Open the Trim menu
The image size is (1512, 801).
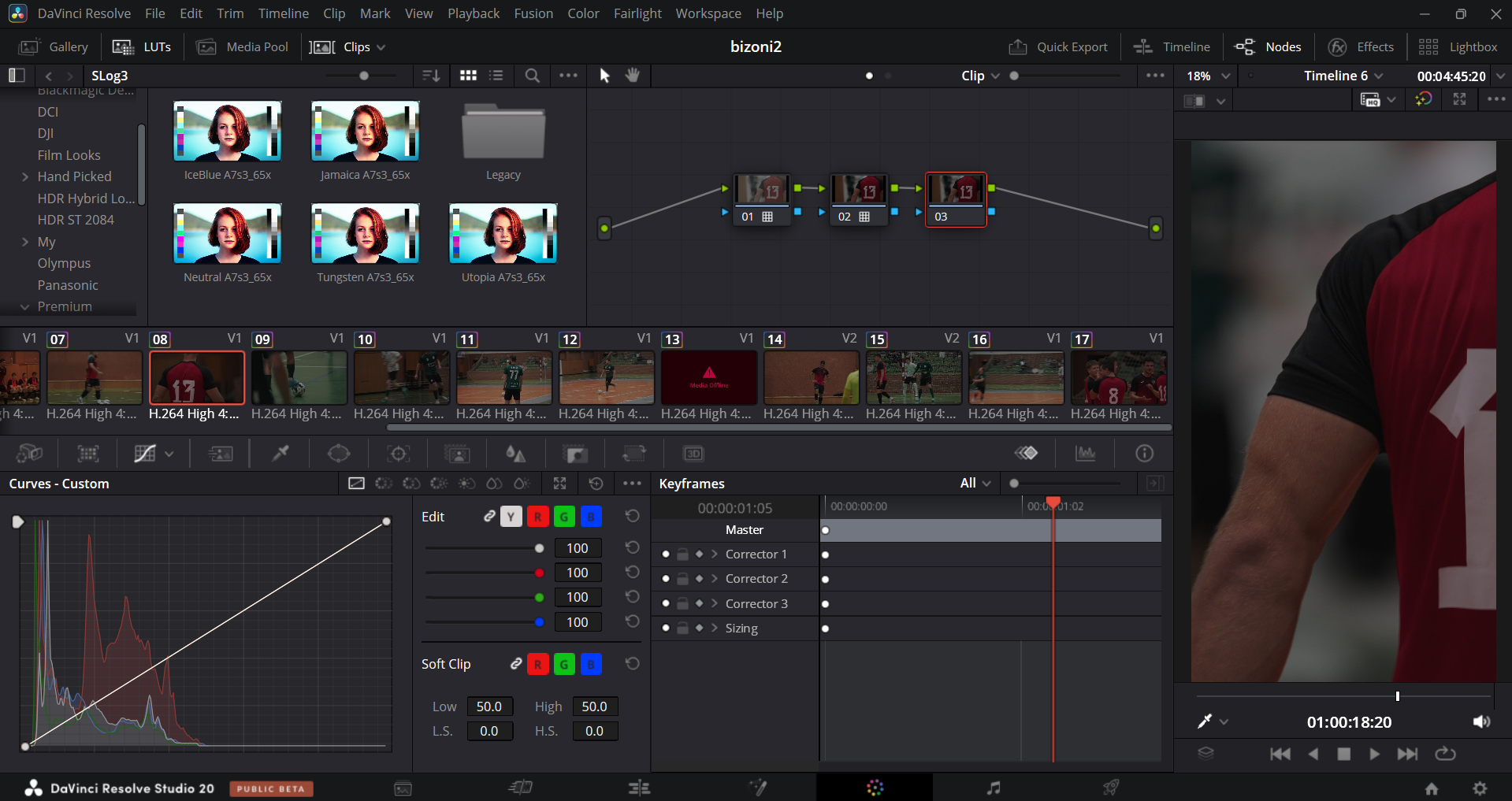coord(230,13)
